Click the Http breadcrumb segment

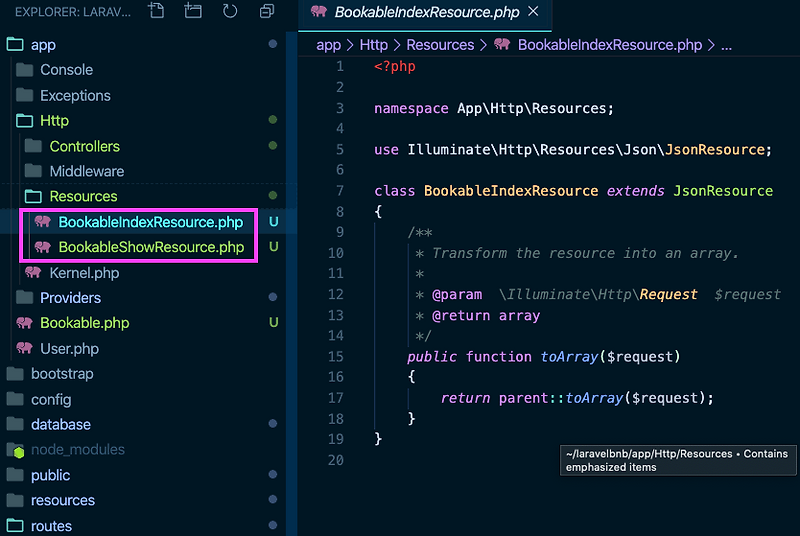[374, 45]
